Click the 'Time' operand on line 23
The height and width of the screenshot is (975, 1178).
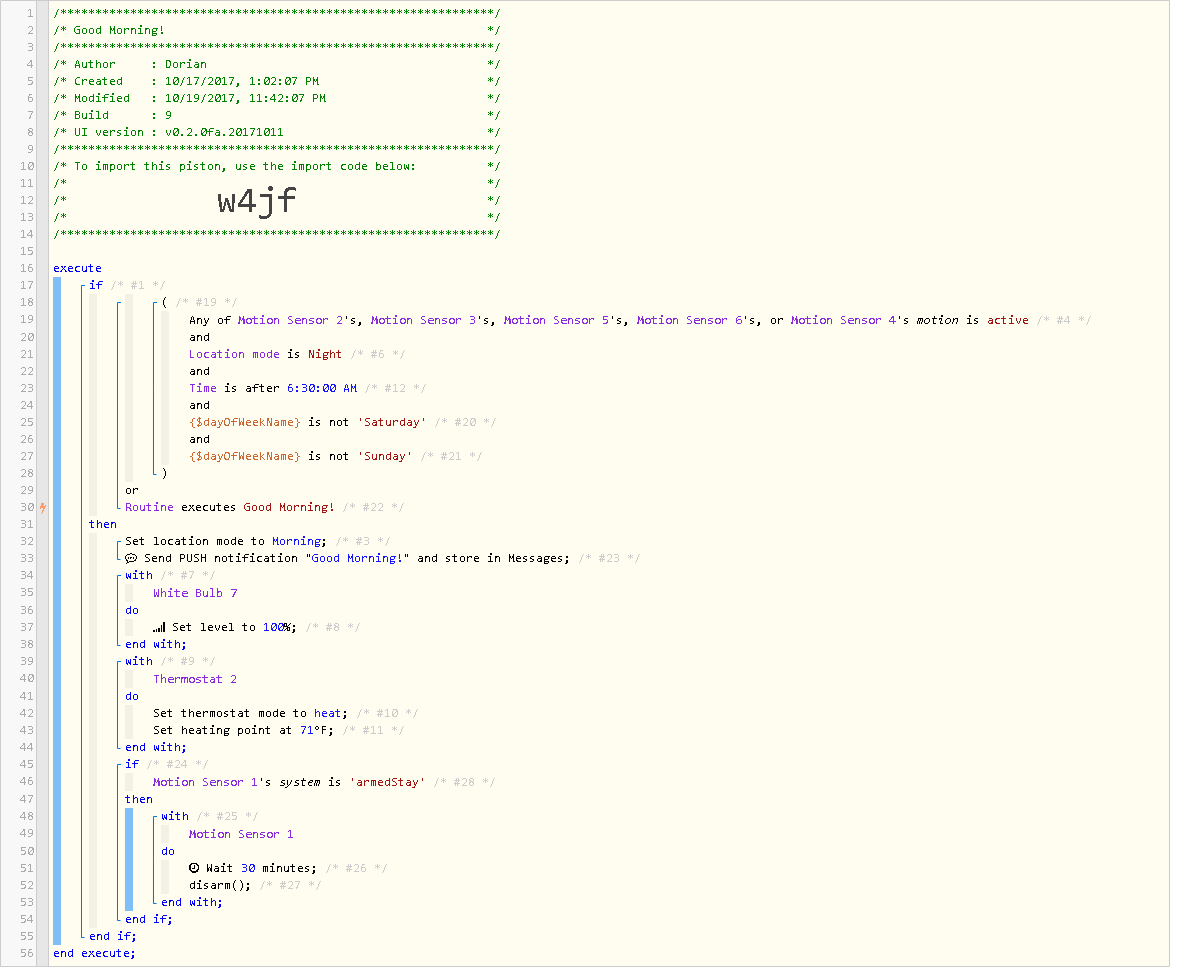203,389
